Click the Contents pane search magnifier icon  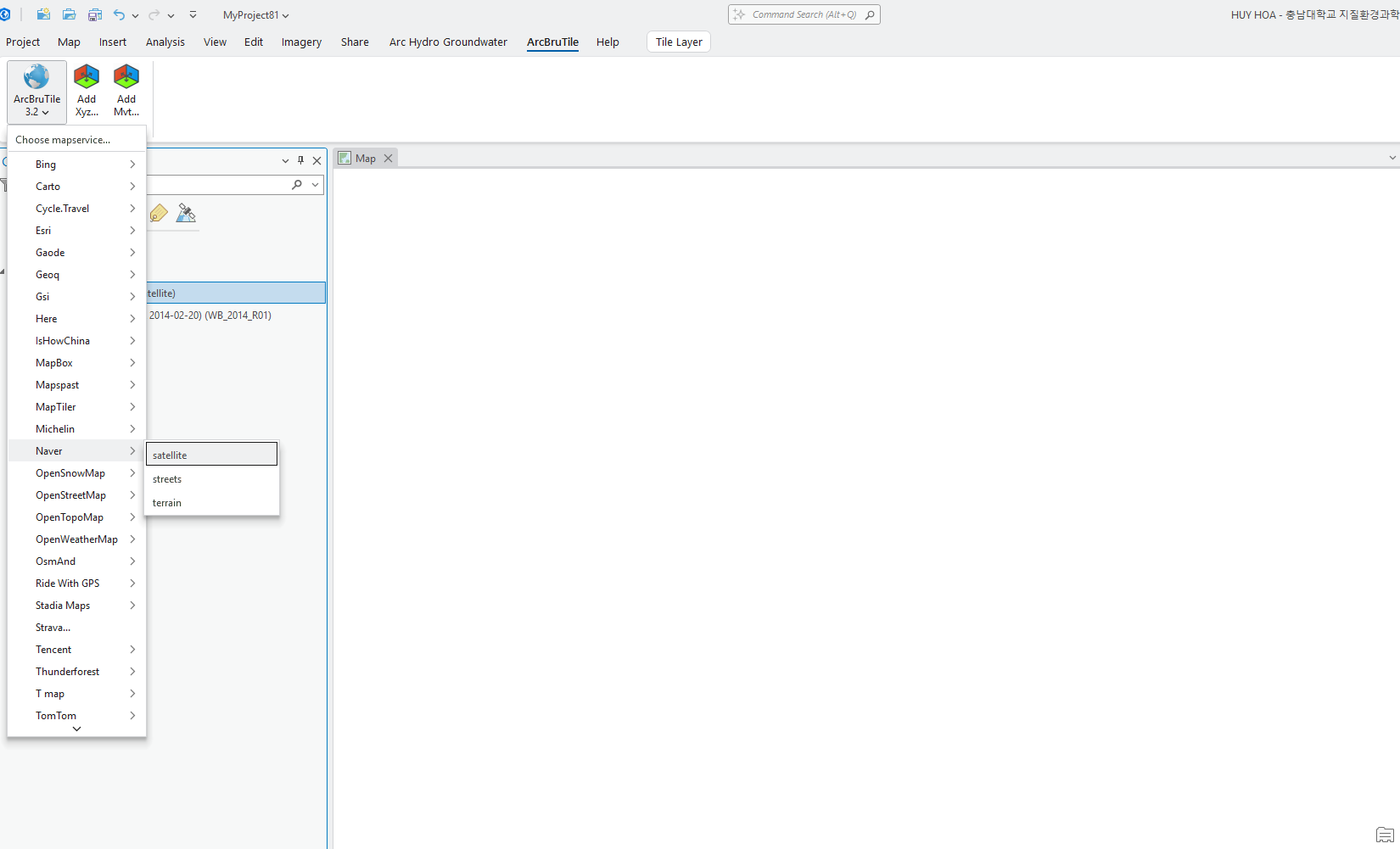tap(297, 185)
